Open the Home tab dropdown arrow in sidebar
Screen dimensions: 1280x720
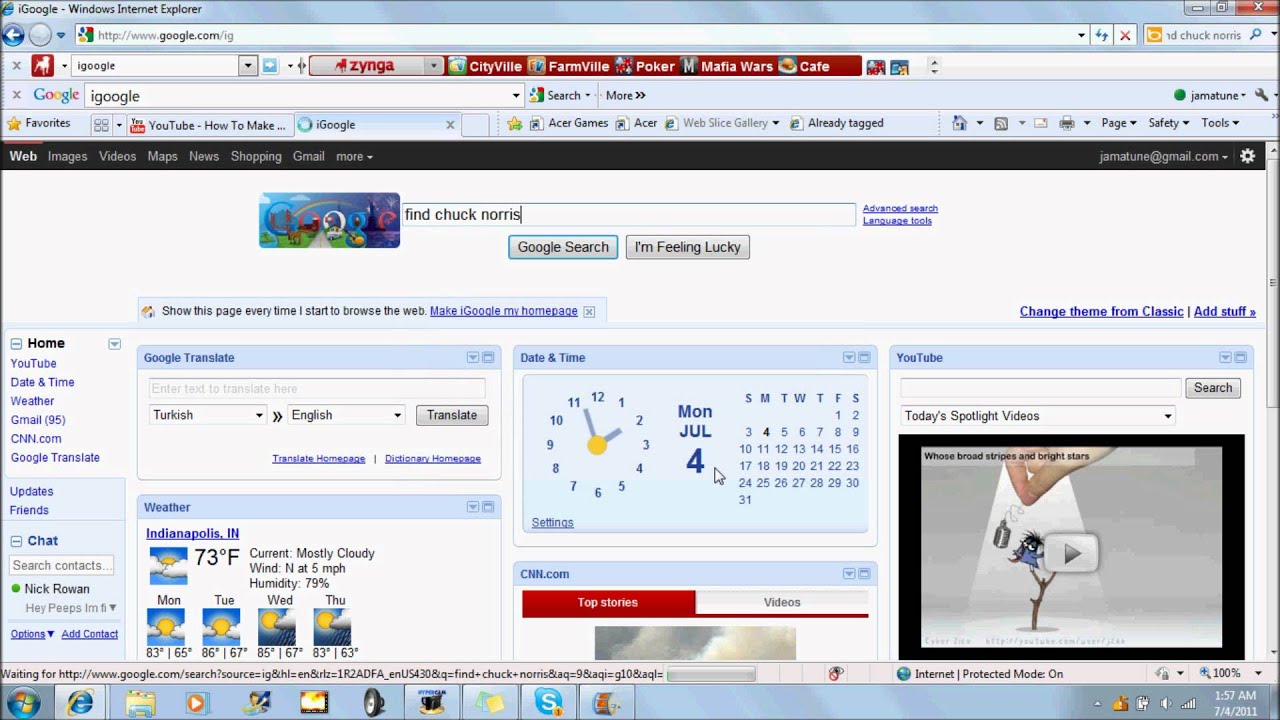click(114, 344)
